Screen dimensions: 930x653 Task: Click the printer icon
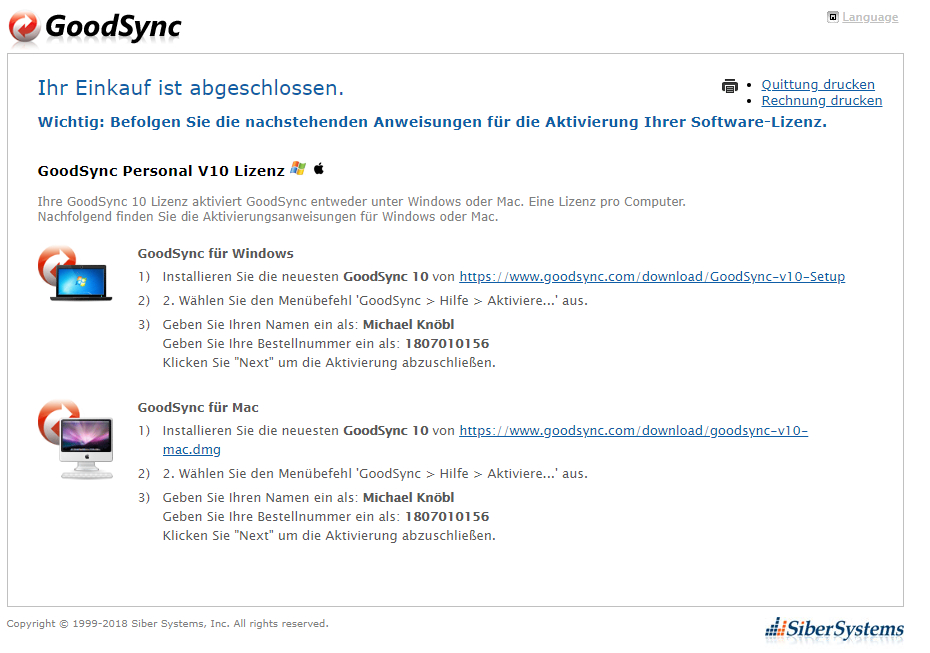tap(730, 86)
